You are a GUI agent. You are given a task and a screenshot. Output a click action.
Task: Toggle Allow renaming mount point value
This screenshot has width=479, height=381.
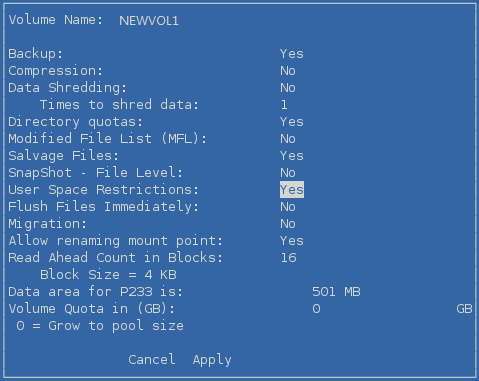tap(292, 241)
